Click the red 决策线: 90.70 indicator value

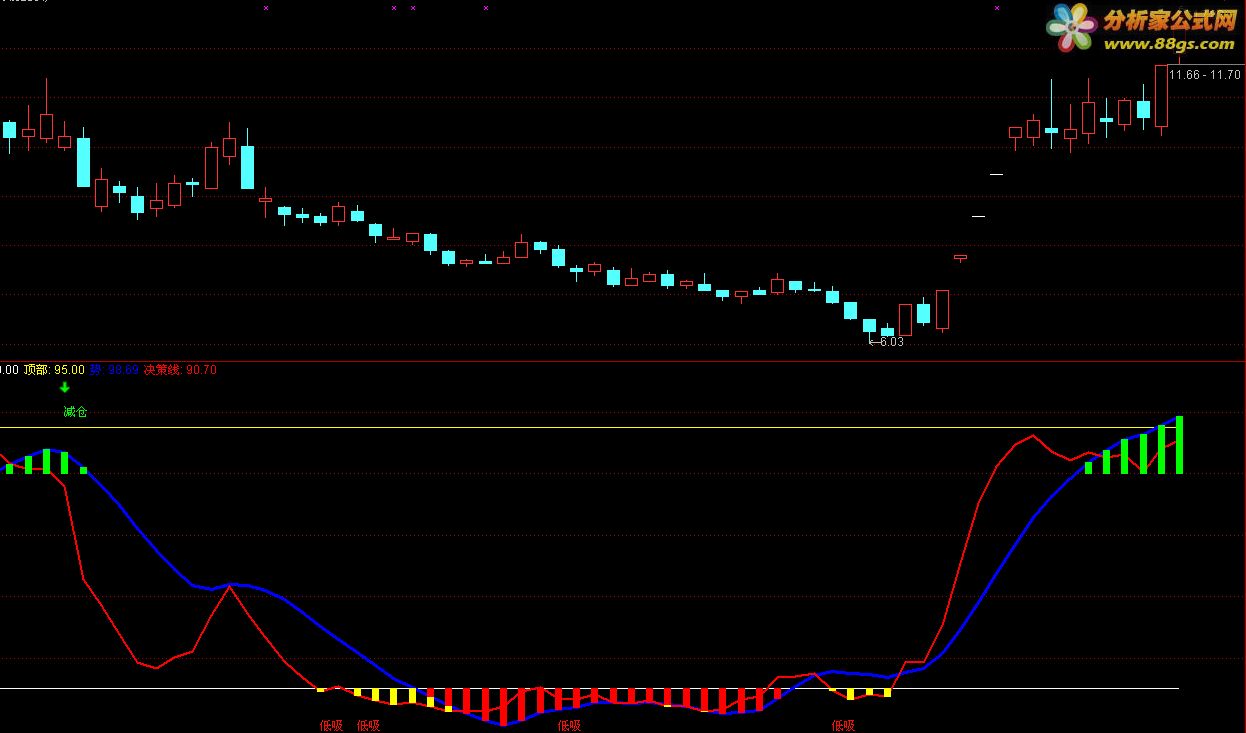pos(180,370)
